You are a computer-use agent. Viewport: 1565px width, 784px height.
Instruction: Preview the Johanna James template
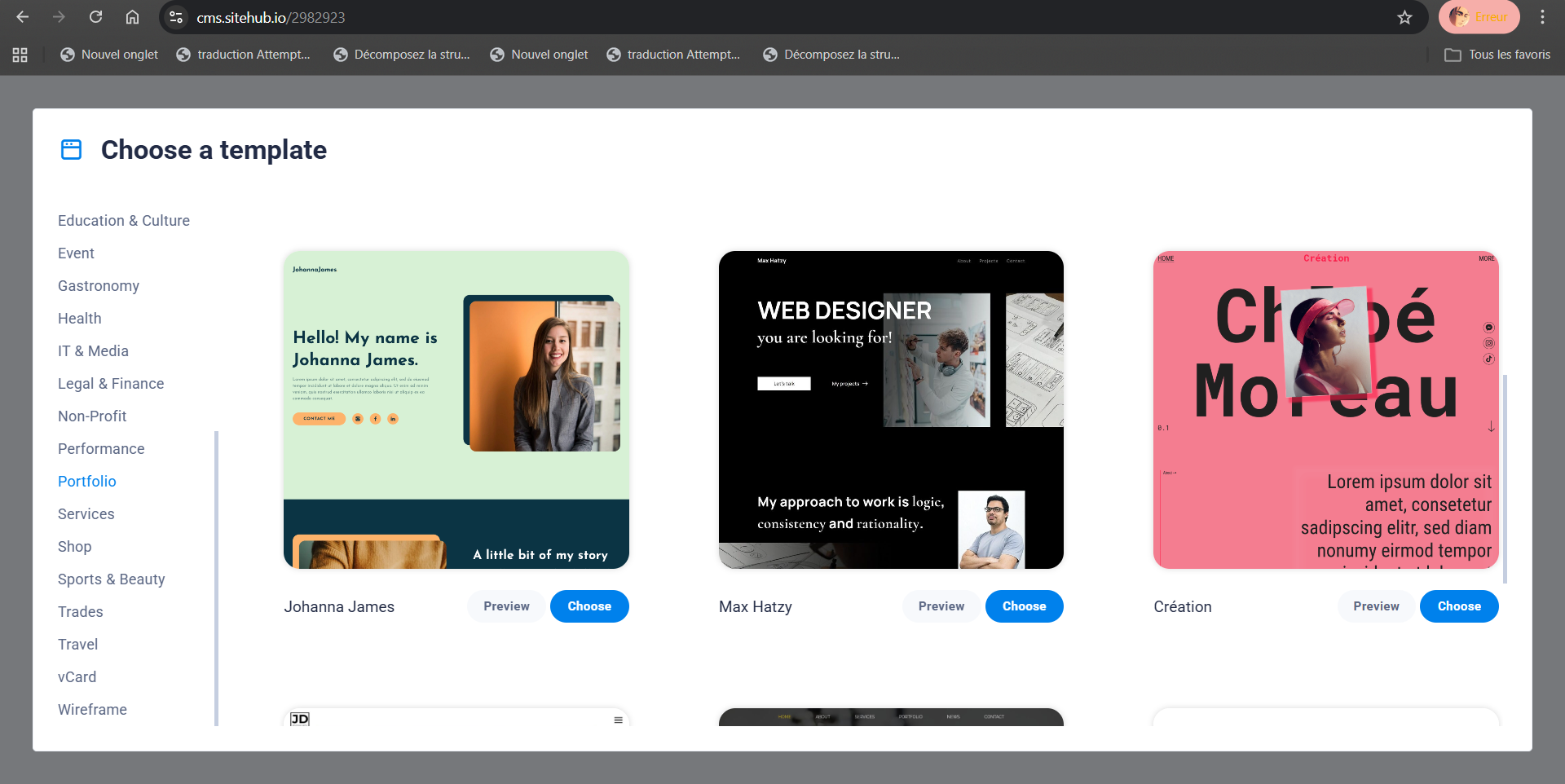coord(506,606)
